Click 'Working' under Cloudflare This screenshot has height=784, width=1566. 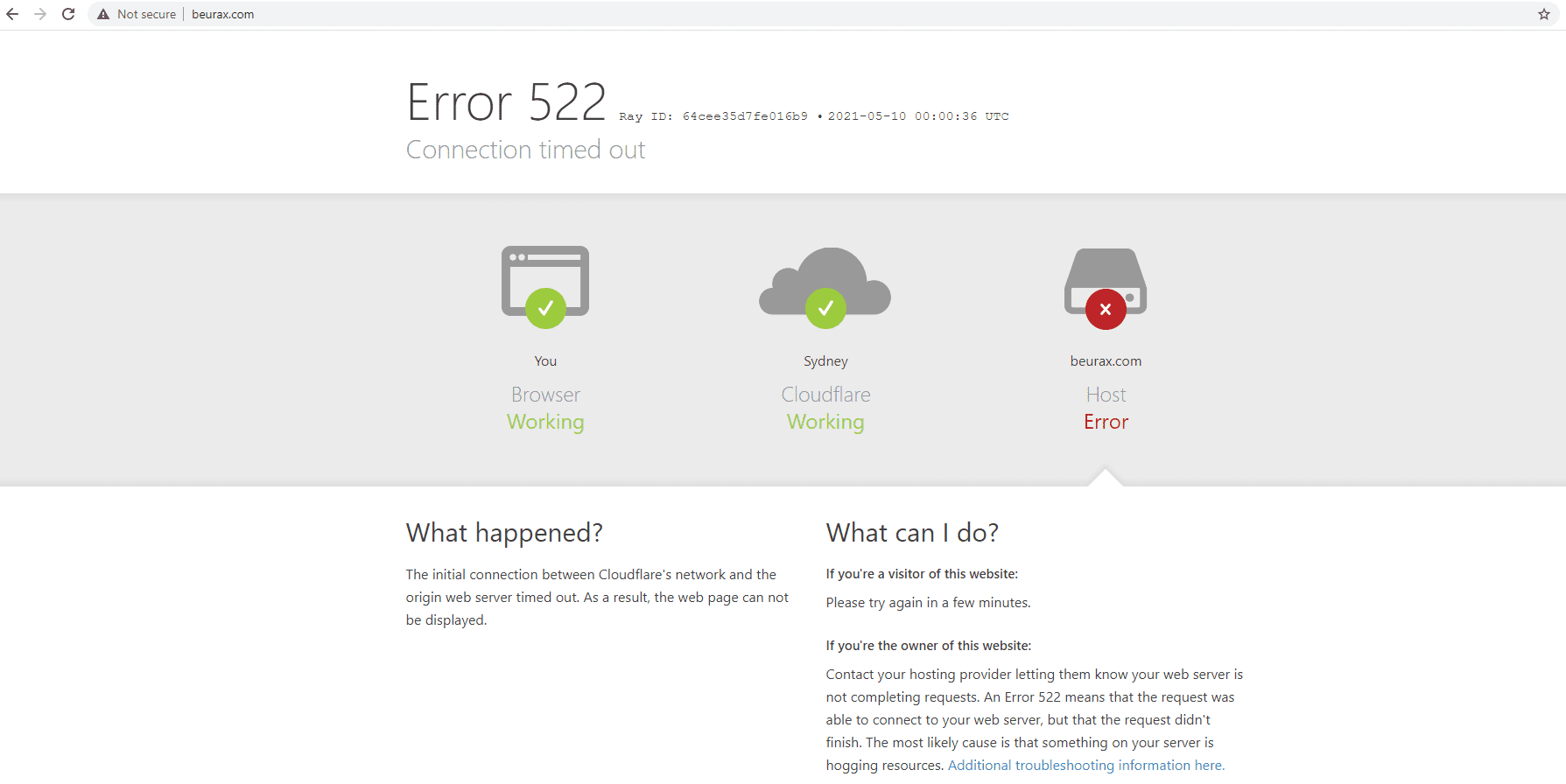tap(825, 423)
